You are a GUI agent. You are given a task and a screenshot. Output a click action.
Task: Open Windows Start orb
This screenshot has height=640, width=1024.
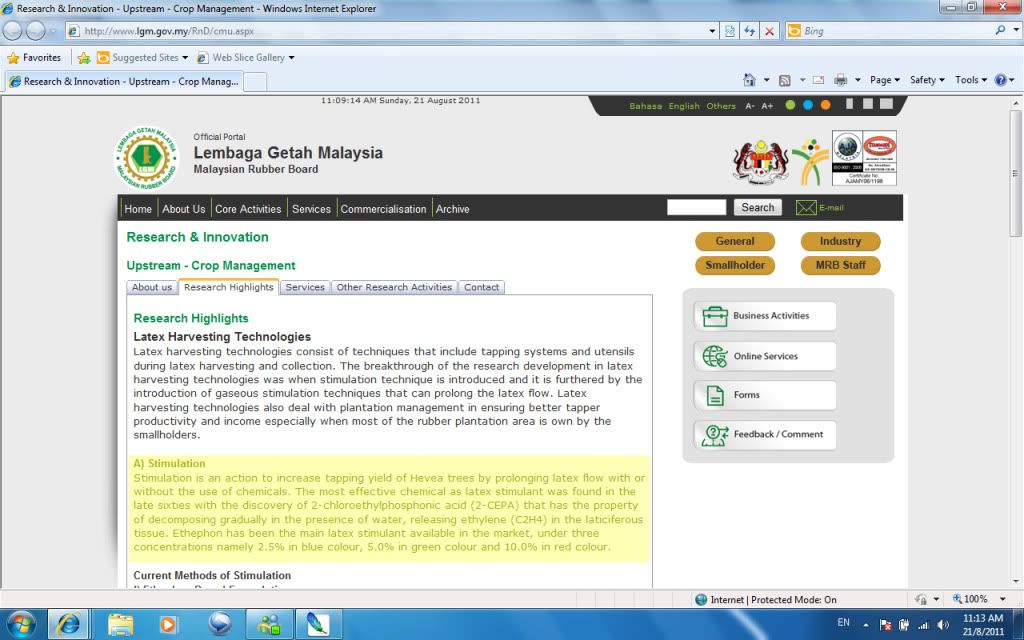point(20,624)
